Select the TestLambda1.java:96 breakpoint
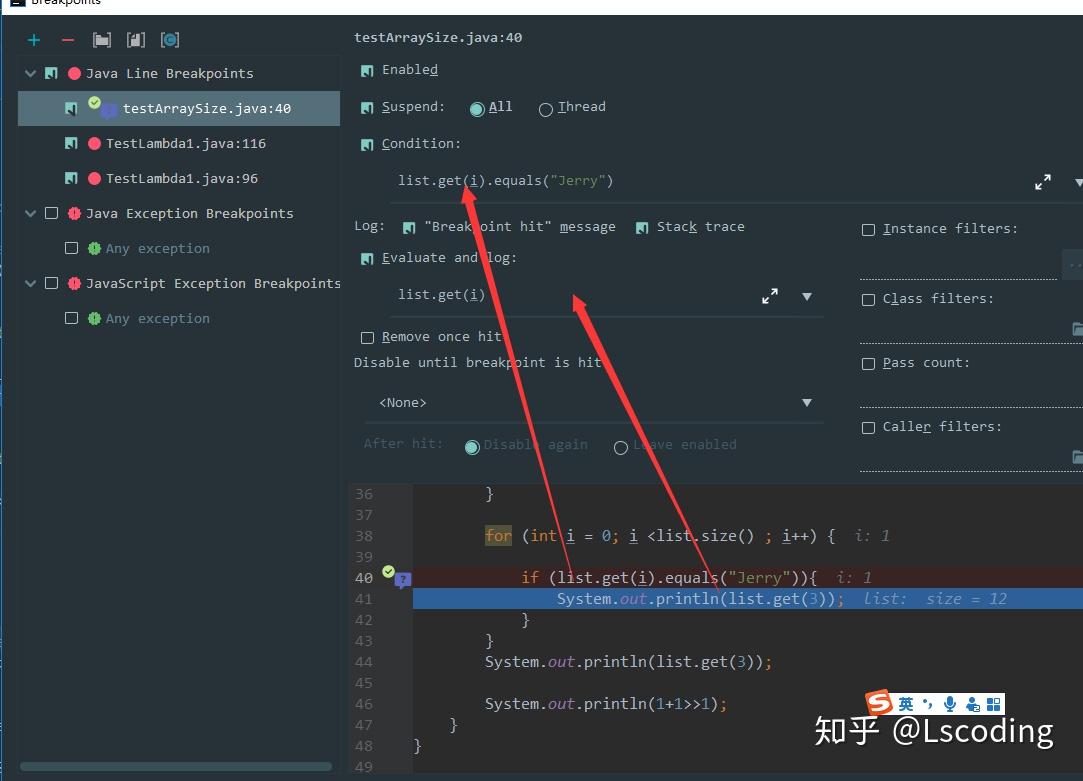The width and height of the screenshot is (1083, 781). (x=180, y=178)
